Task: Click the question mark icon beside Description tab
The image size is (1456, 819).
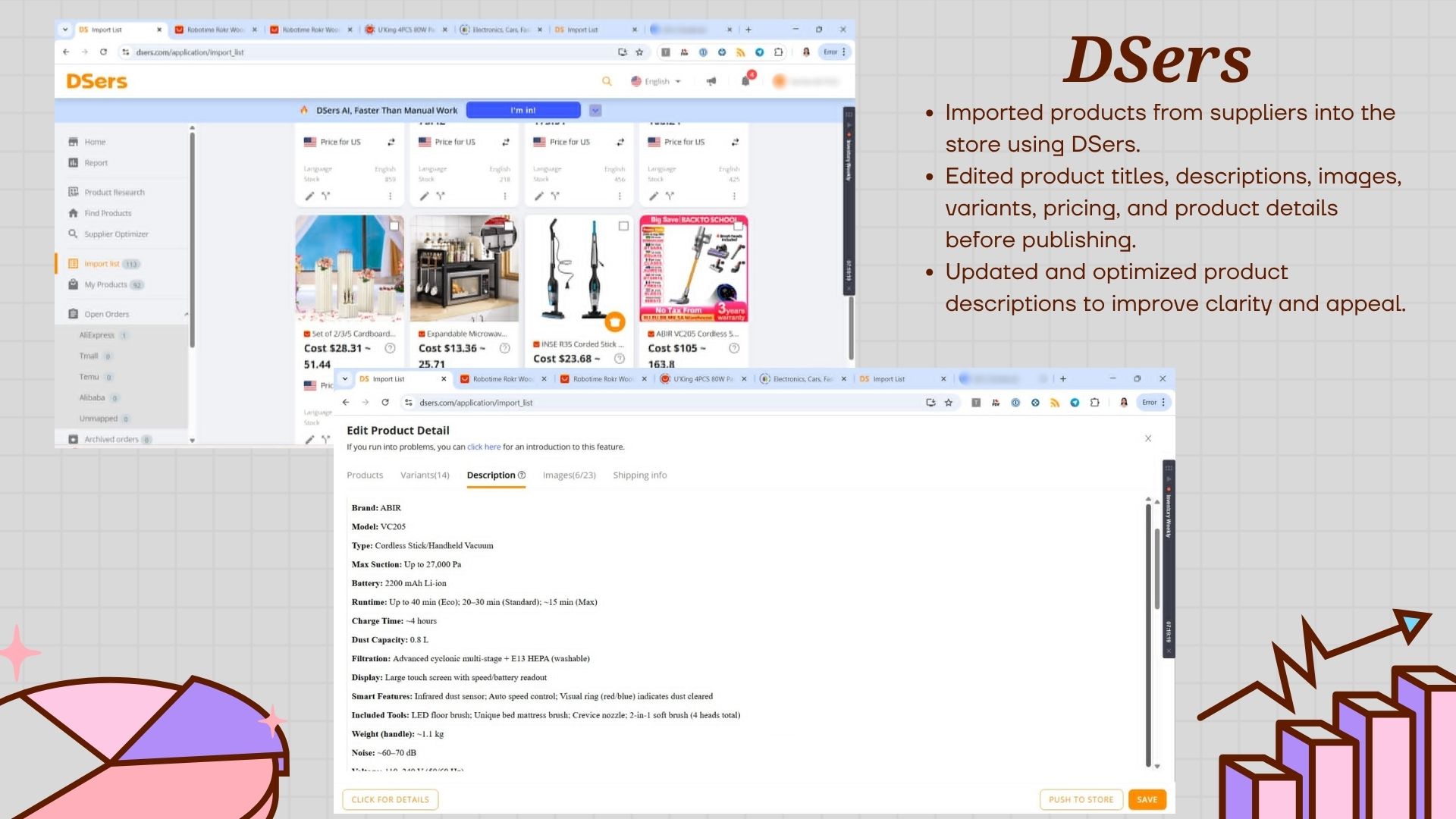Action: click(522, 475)
